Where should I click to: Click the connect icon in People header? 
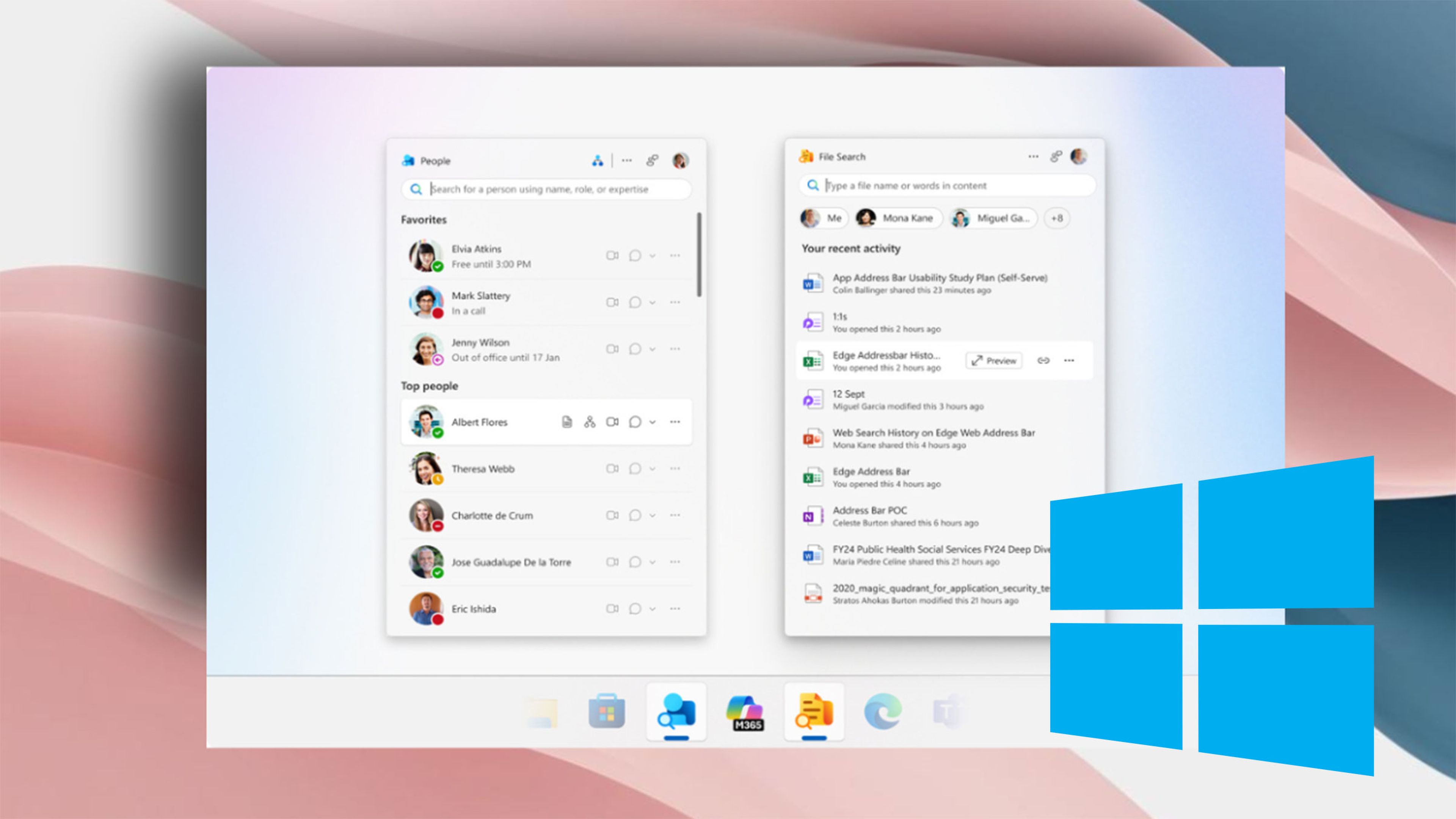click(652, 160)
